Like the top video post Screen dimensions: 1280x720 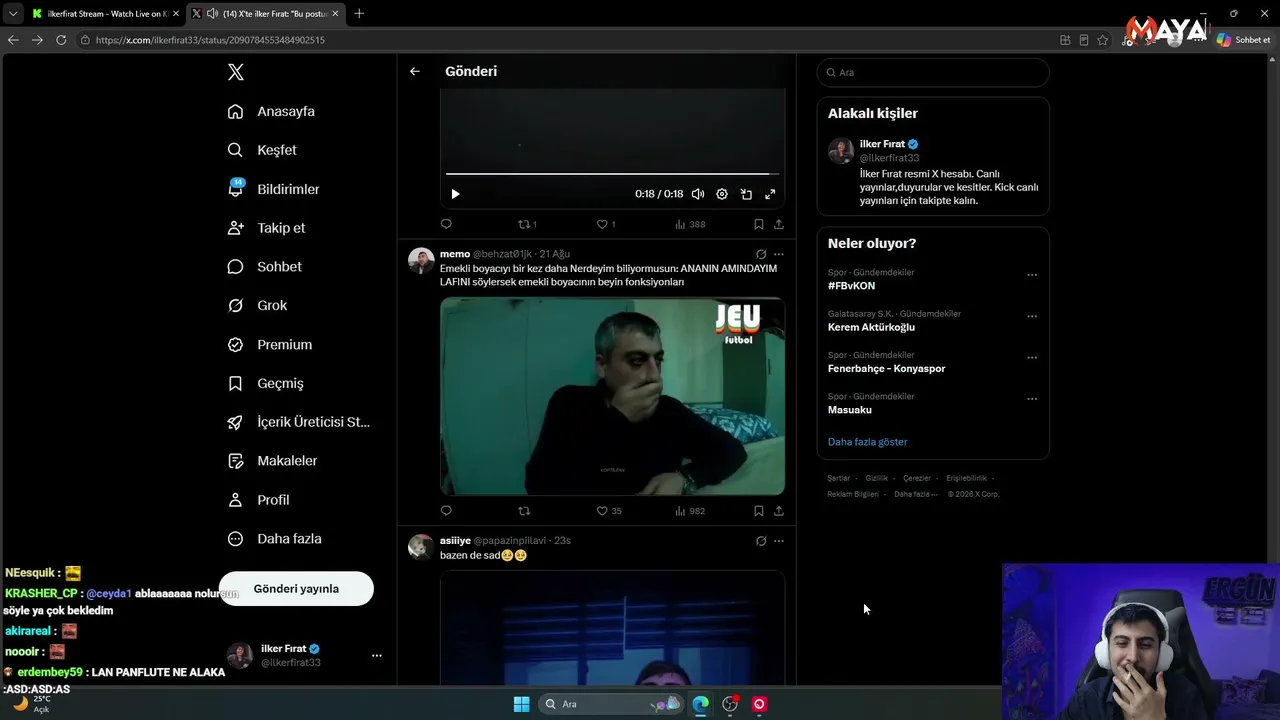[606, 224]
